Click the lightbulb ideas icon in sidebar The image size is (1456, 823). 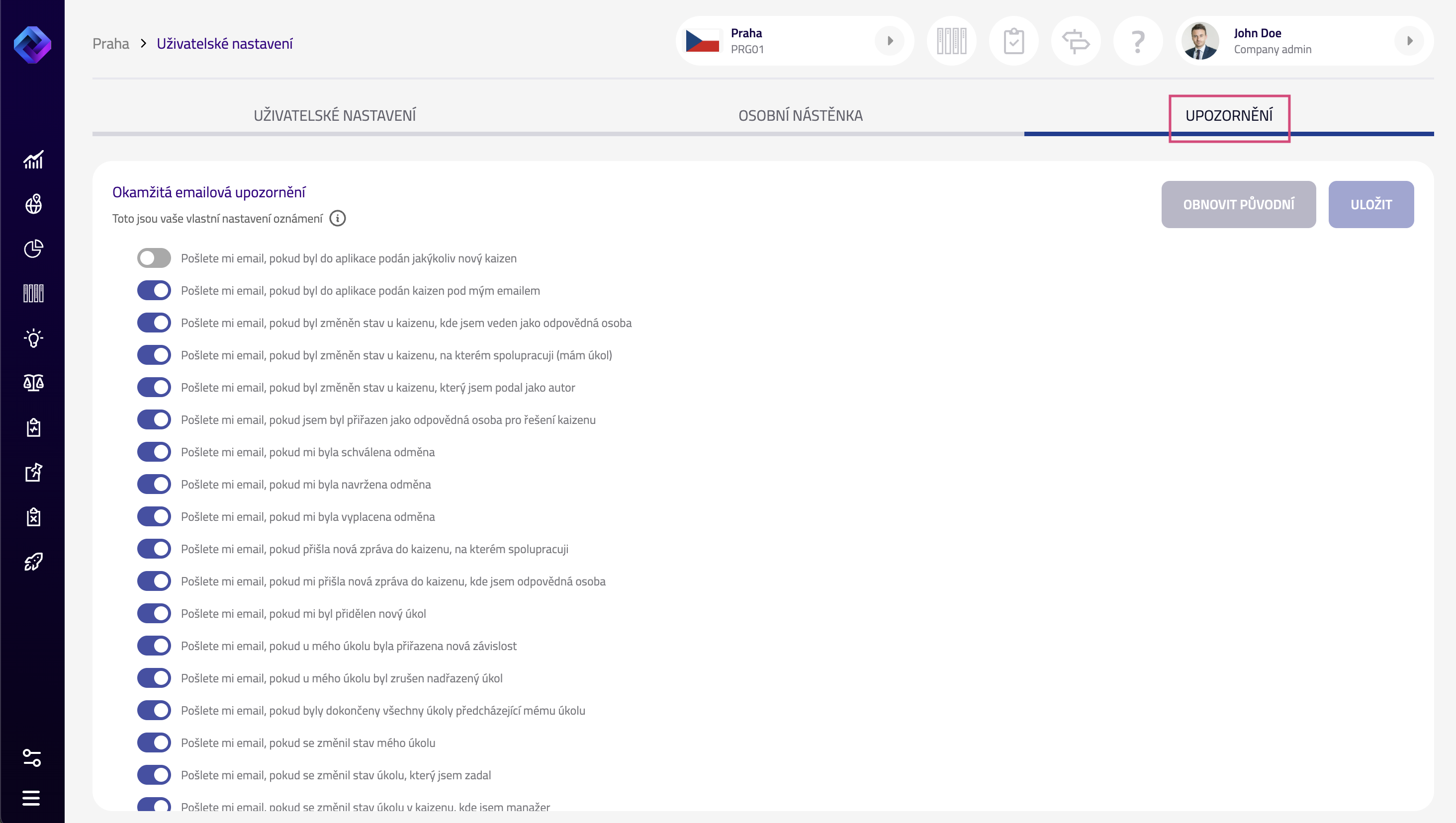point(33,338)
